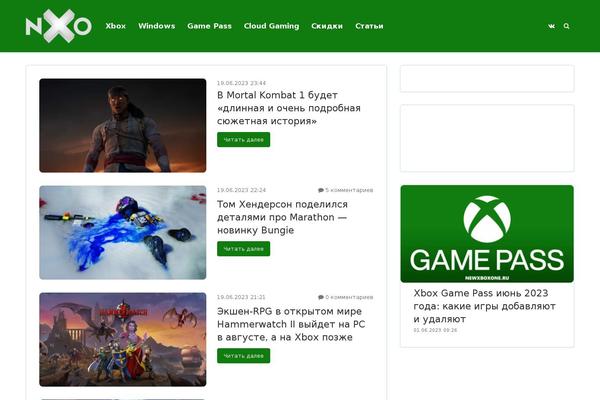
Task: Open the 0 комментариев link
Action: pos(346,297)
